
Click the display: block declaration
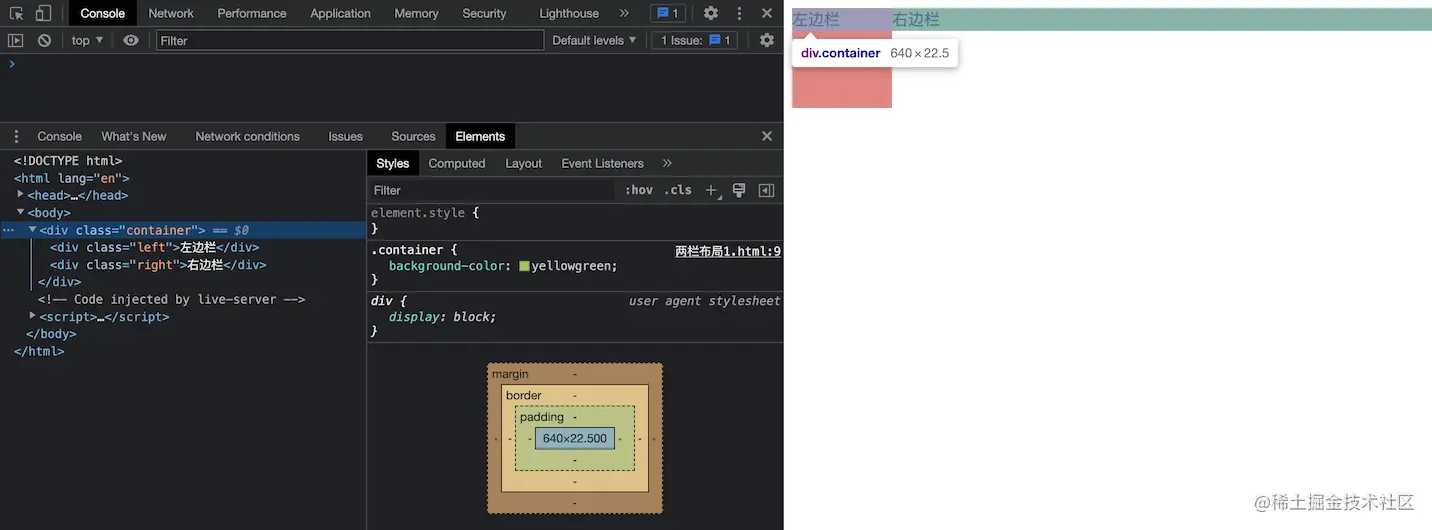click(x=442, y=317)
